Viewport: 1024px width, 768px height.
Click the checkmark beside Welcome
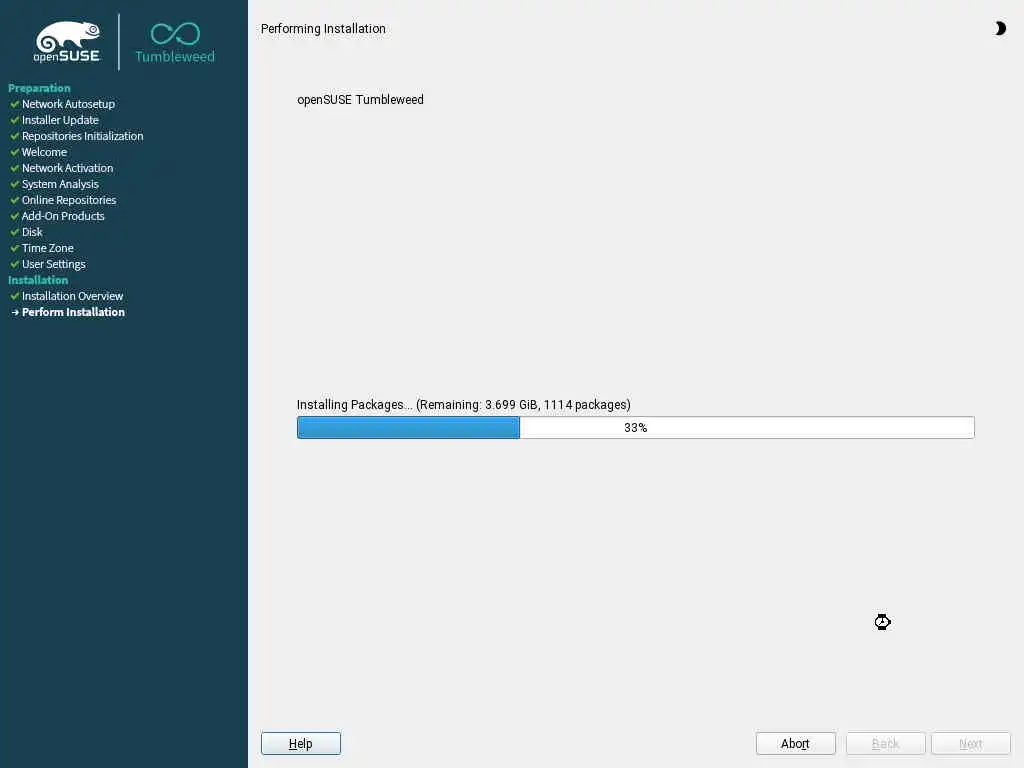coord(14,152)
